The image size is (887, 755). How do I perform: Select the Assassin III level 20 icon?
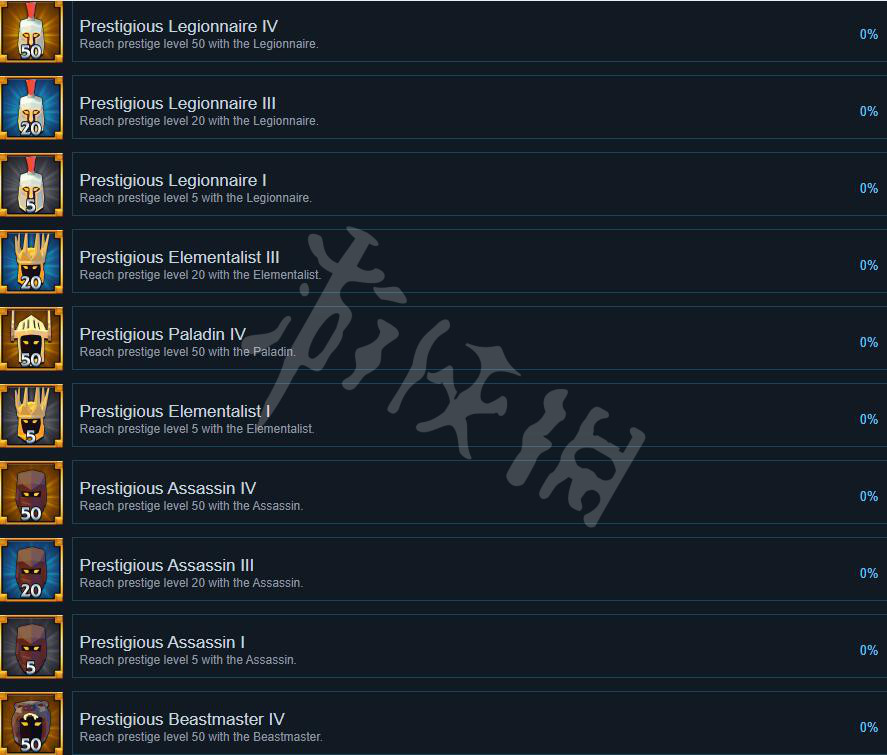click(31, 570)
